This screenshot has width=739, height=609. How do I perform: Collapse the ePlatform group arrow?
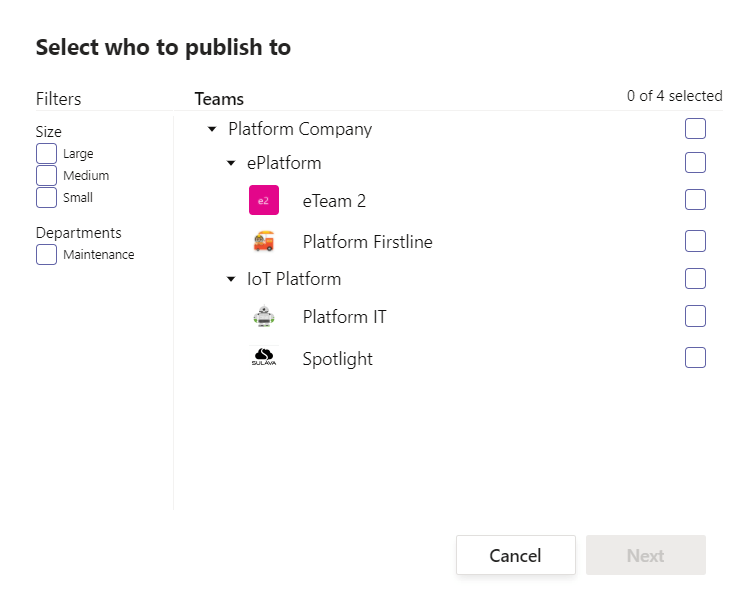click(231, 163)
